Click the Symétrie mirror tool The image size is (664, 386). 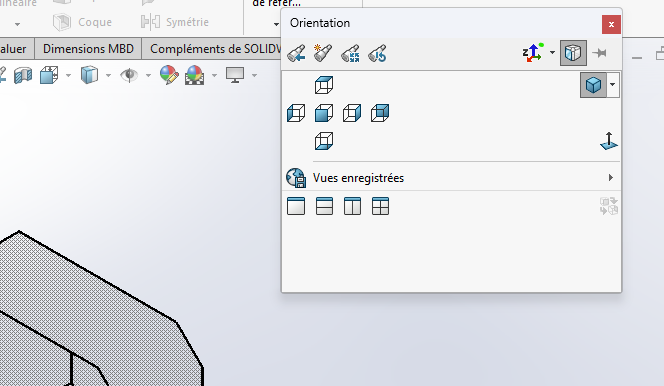coord(174,22)
